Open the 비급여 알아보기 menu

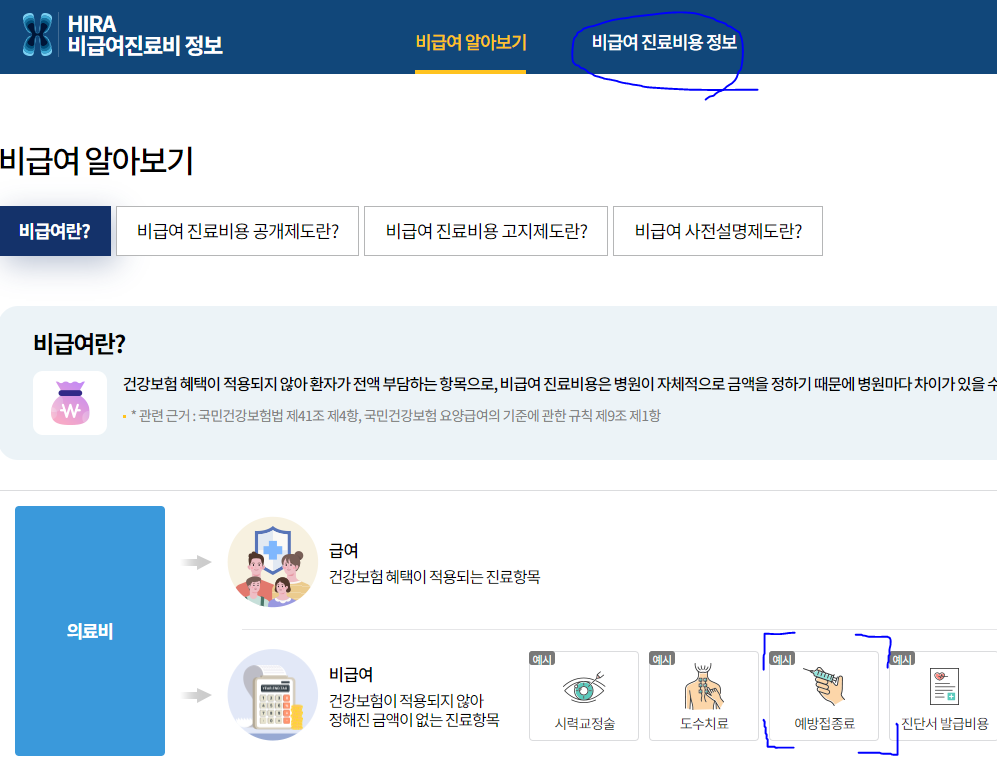pos(471,43)
